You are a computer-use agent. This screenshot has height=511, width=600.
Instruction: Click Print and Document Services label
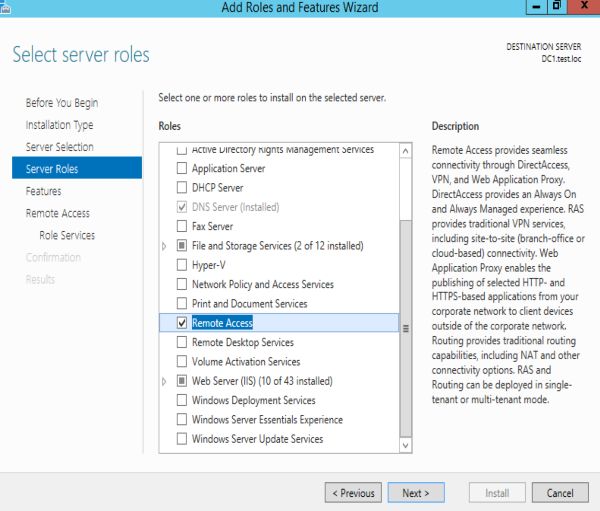pos(249,304)
